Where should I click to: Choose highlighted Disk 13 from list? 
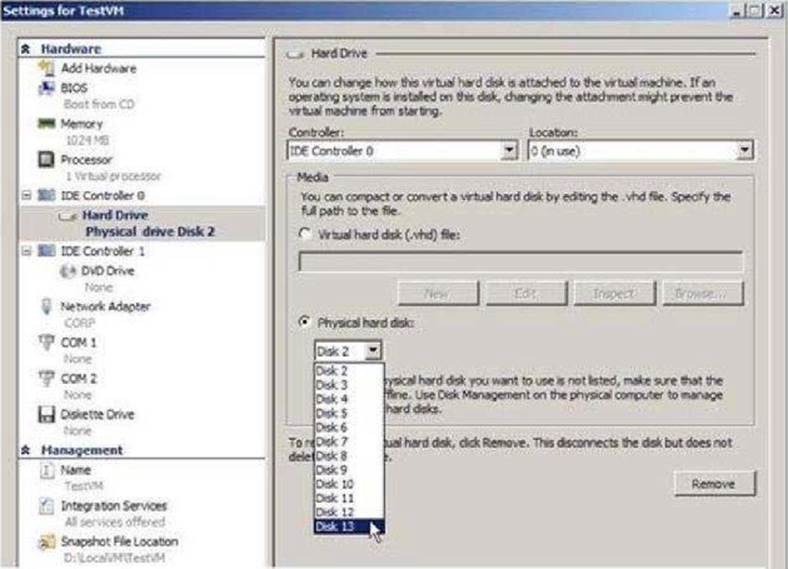349,526
